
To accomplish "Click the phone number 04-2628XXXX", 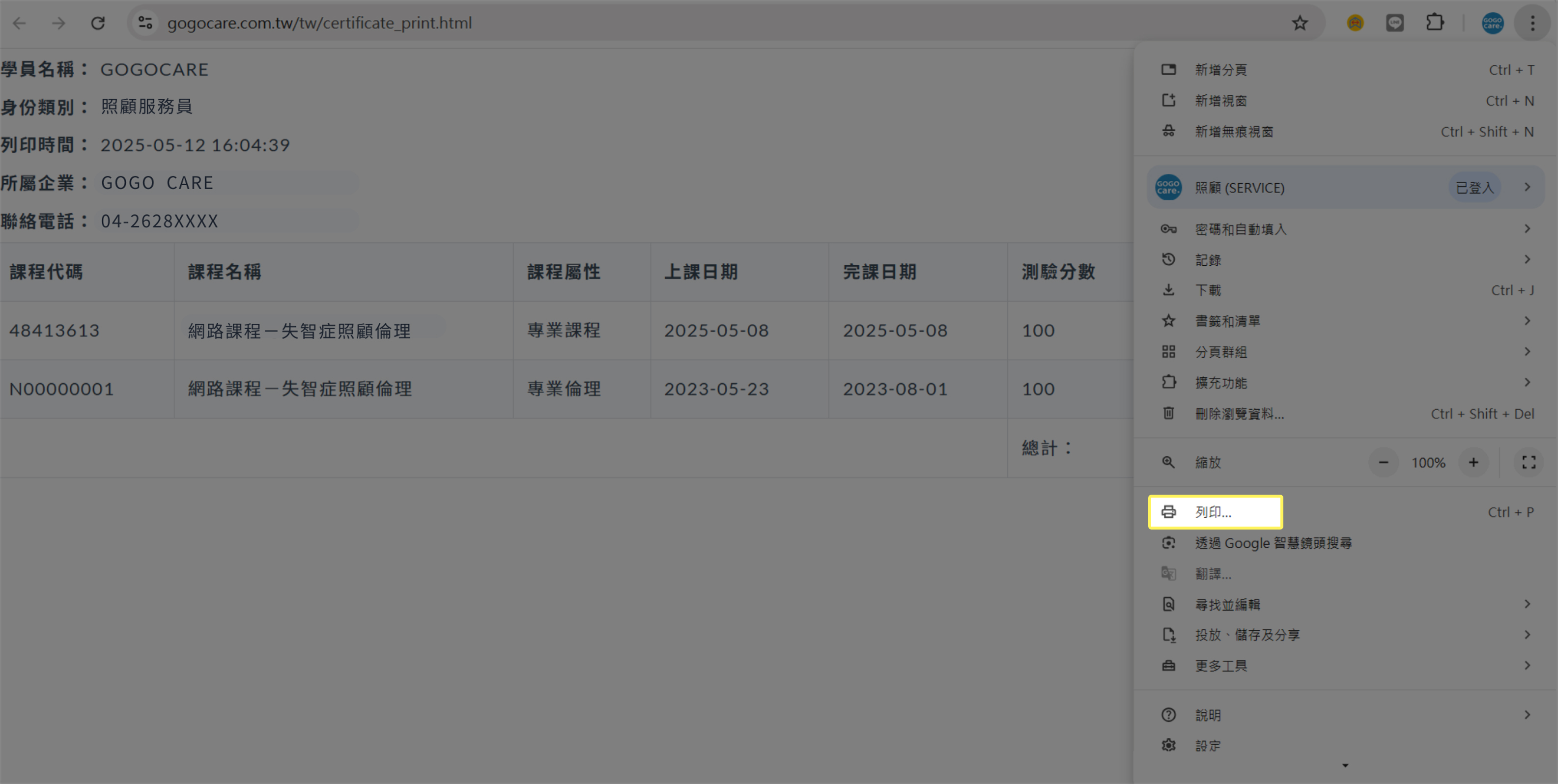I will (159, 221).
